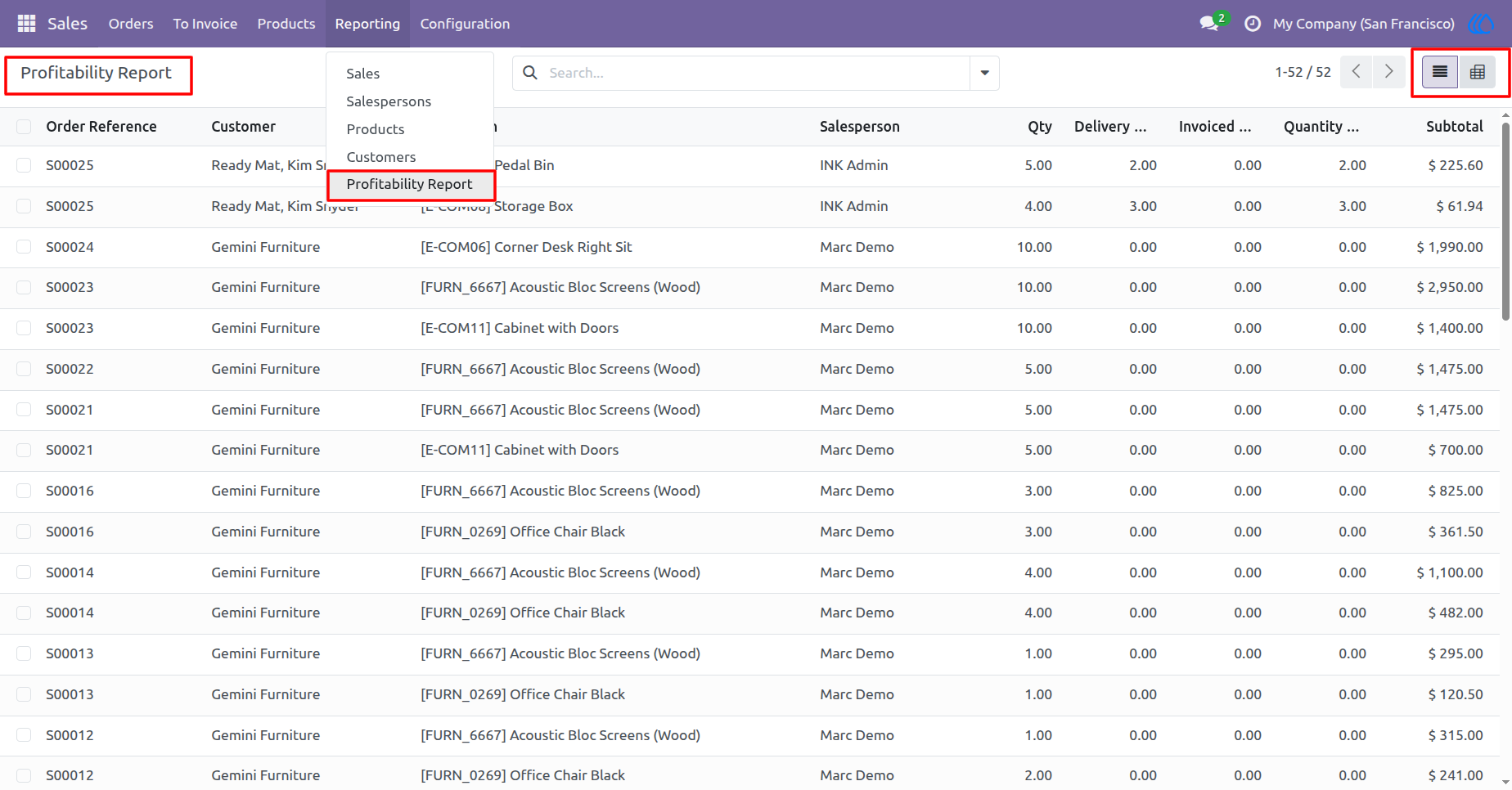This screenshot has width=1512, height=790.
Task: Open the conversations chat icon with badge
Action: pos(1211,23)
